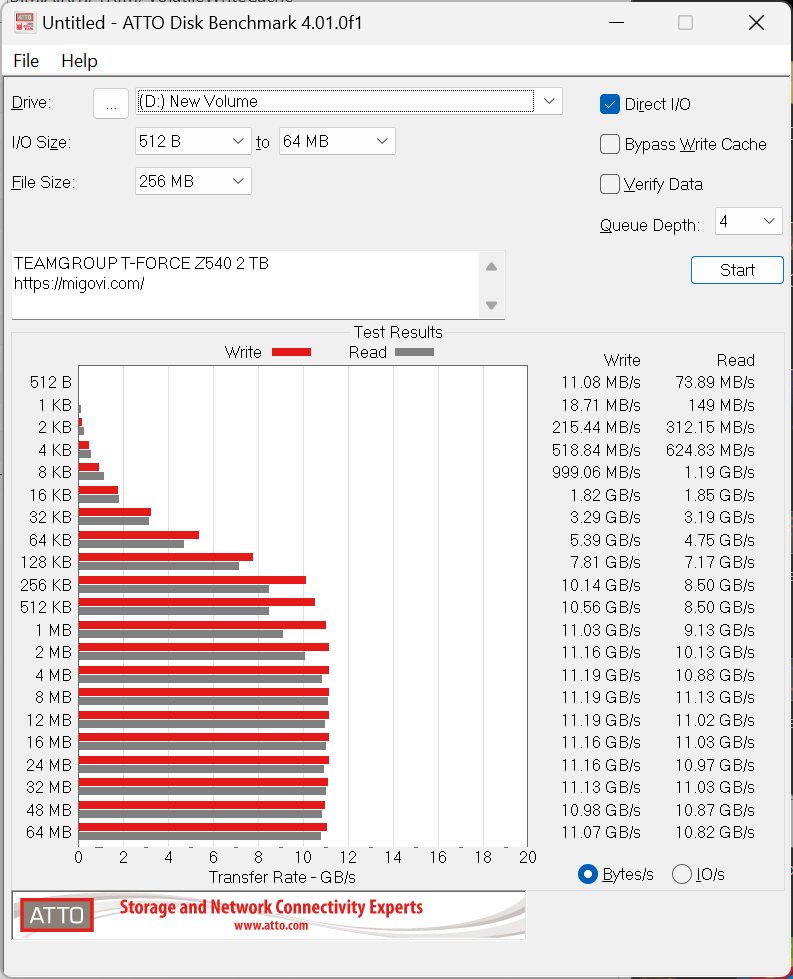
Task: Open the www.atto.com link in the banner
Action: pyautogui.click(x=271, y=925)
